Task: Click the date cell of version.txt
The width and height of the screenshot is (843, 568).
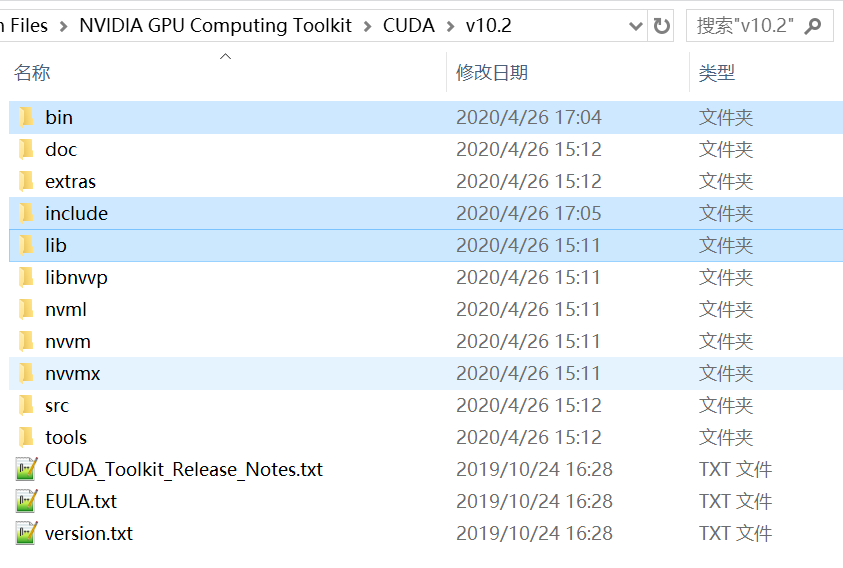Action: click(534, 534)
